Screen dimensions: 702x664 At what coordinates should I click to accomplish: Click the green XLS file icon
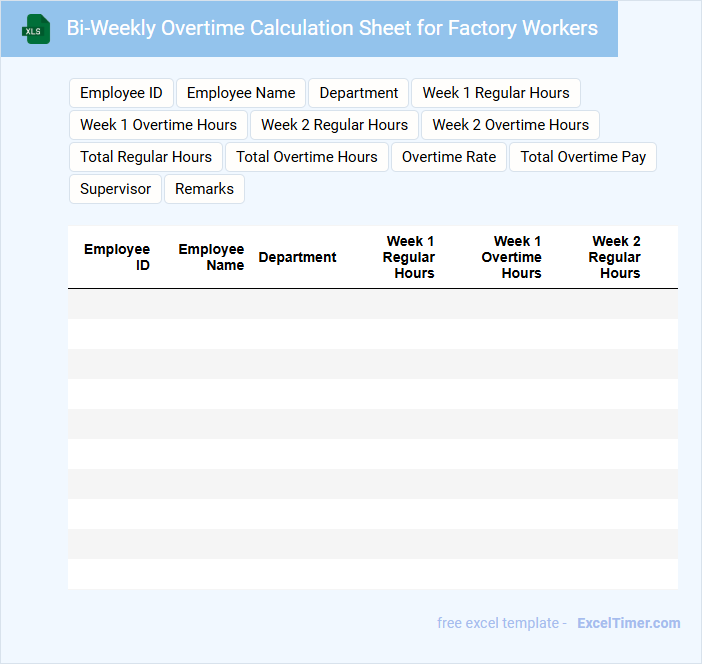(36, 29)
